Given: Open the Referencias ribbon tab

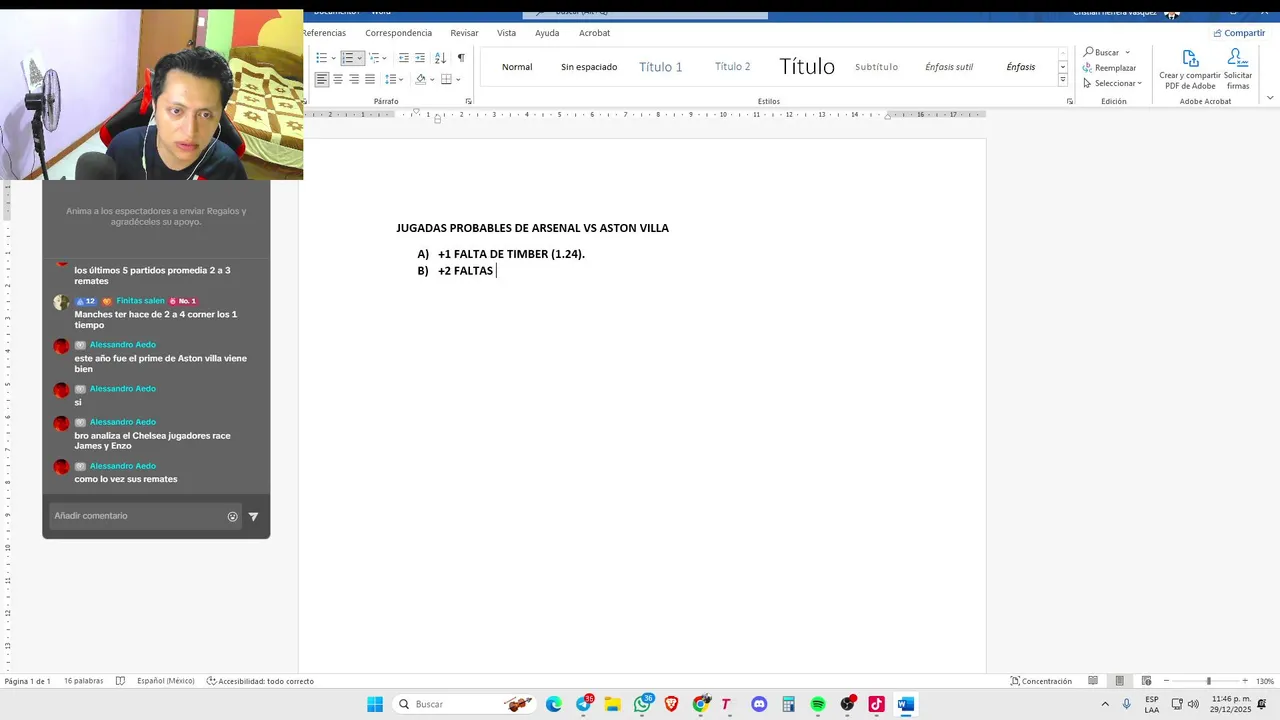Looking at the screenshot, I should coord(324,33).
